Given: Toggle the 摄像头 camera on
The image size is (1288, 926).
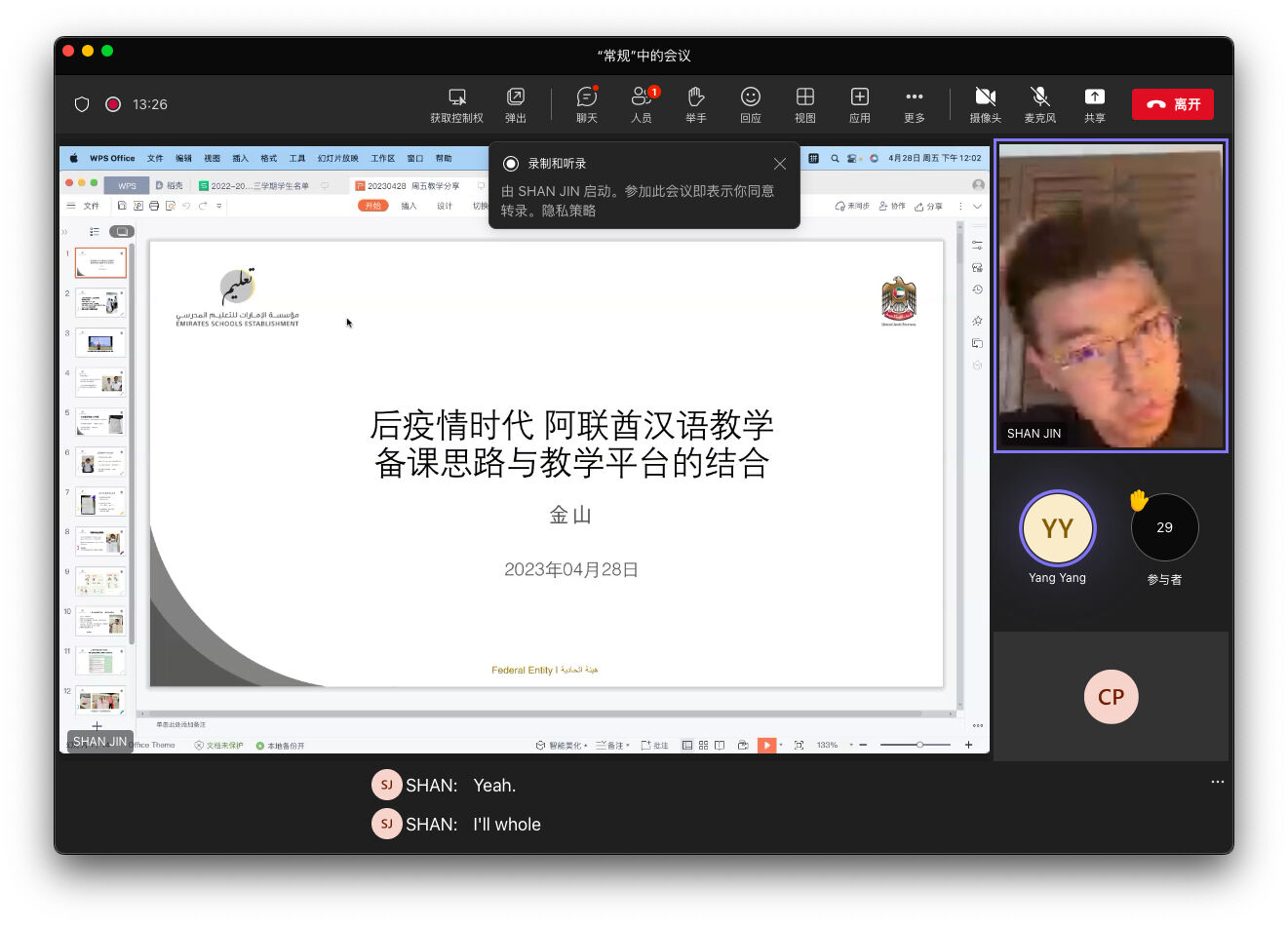Looking at the screenshot, I should click(985, 105).
